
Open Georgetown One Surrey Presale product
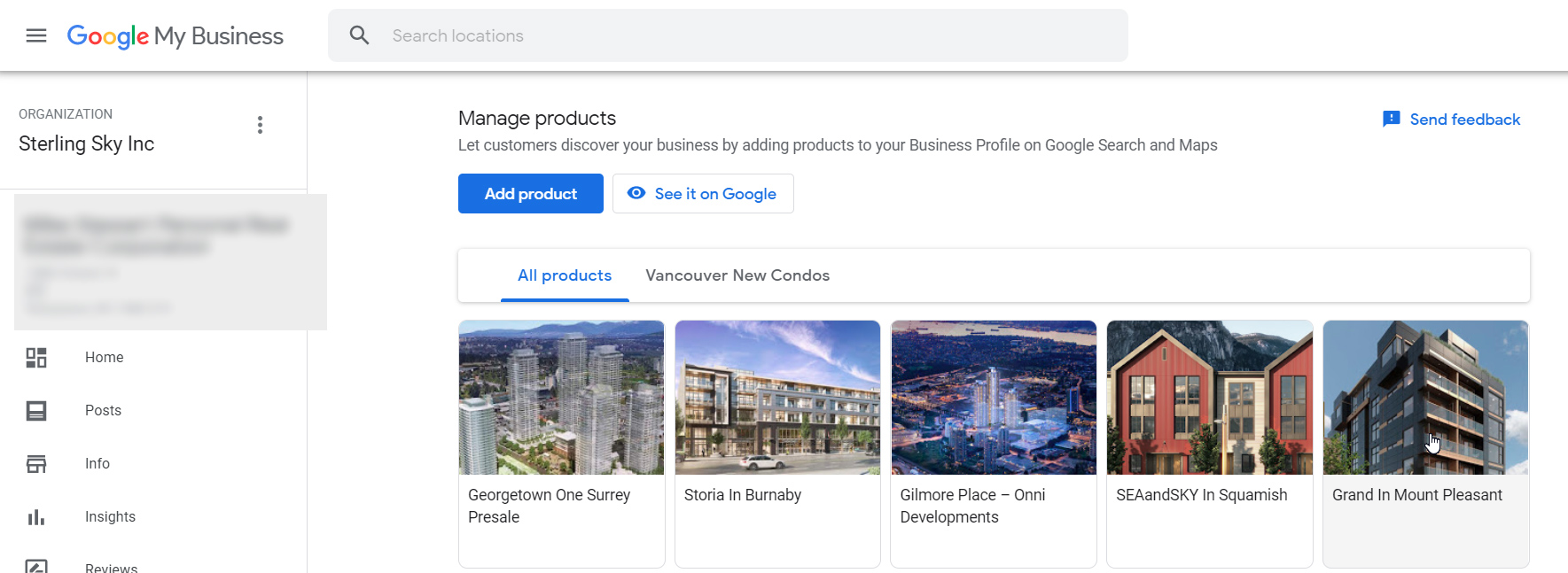click(x=561, y=443)
